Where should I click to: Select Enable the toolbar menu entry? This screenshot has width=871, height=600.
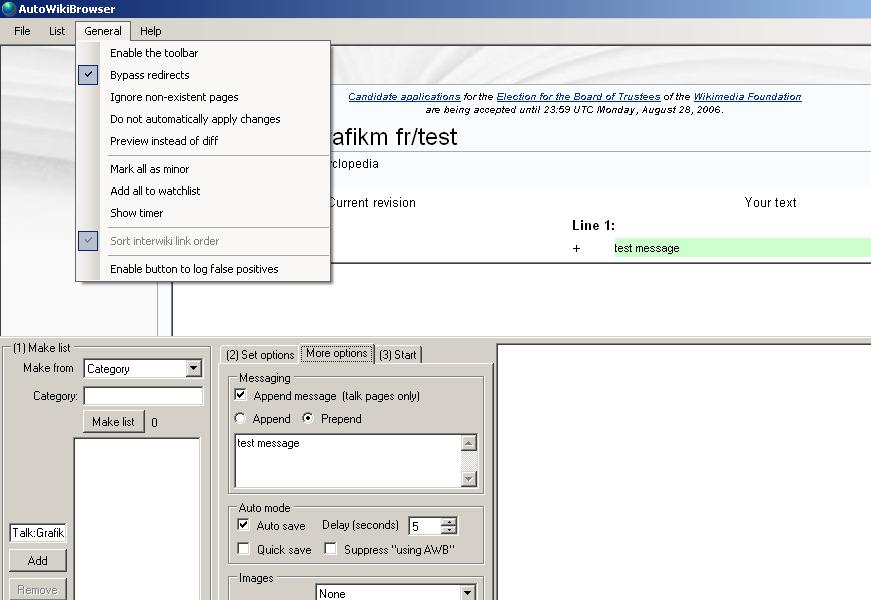pyautogui.click(x=154, y=53)
